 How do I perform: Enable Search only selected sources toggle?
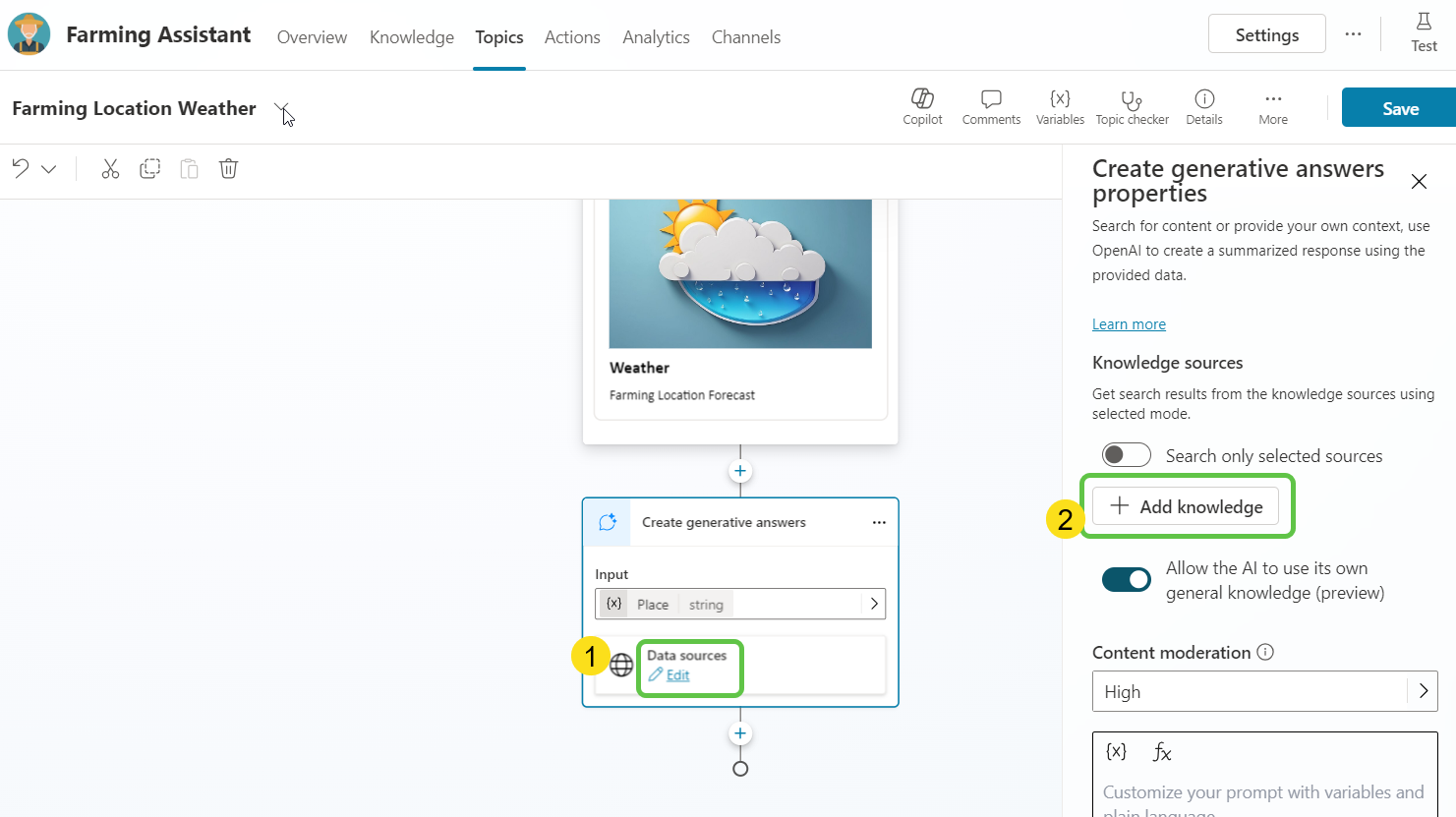pos(1126,455)
